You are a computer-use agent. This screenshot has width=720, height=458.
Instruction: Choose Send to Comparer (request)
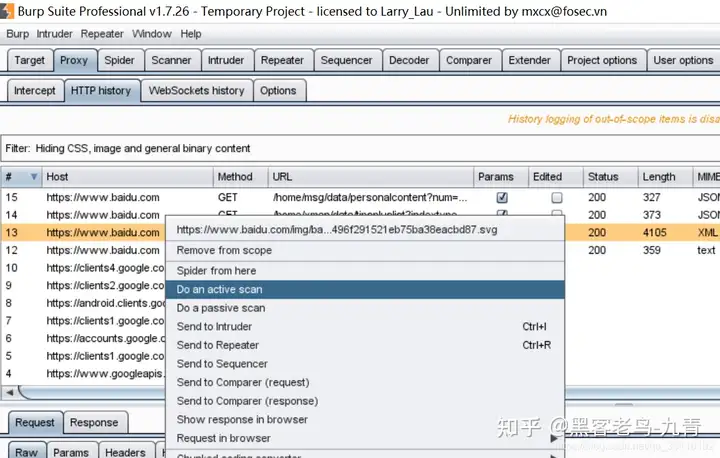tap(365, 382)
